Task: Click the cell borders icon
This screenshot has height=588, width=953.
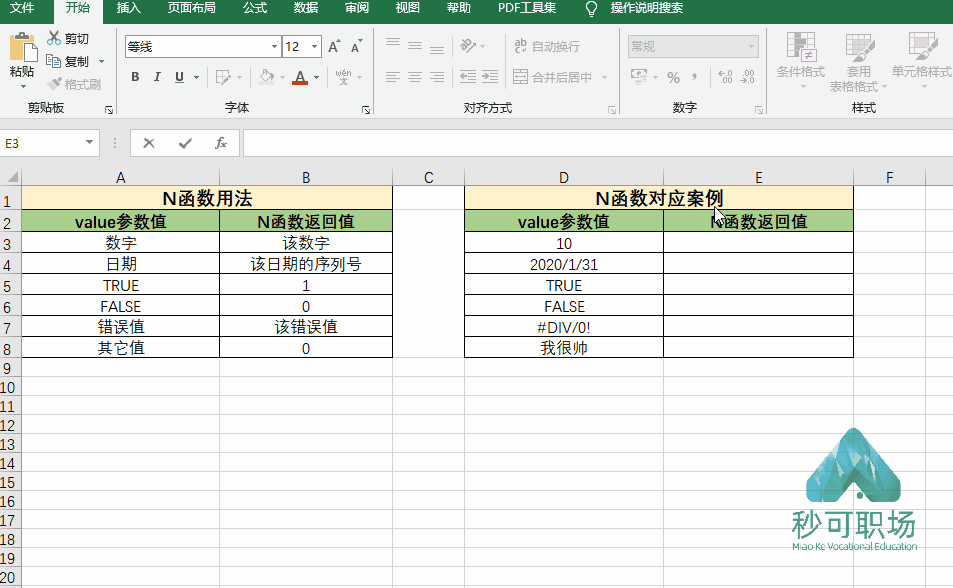Action: click(223, 77)
